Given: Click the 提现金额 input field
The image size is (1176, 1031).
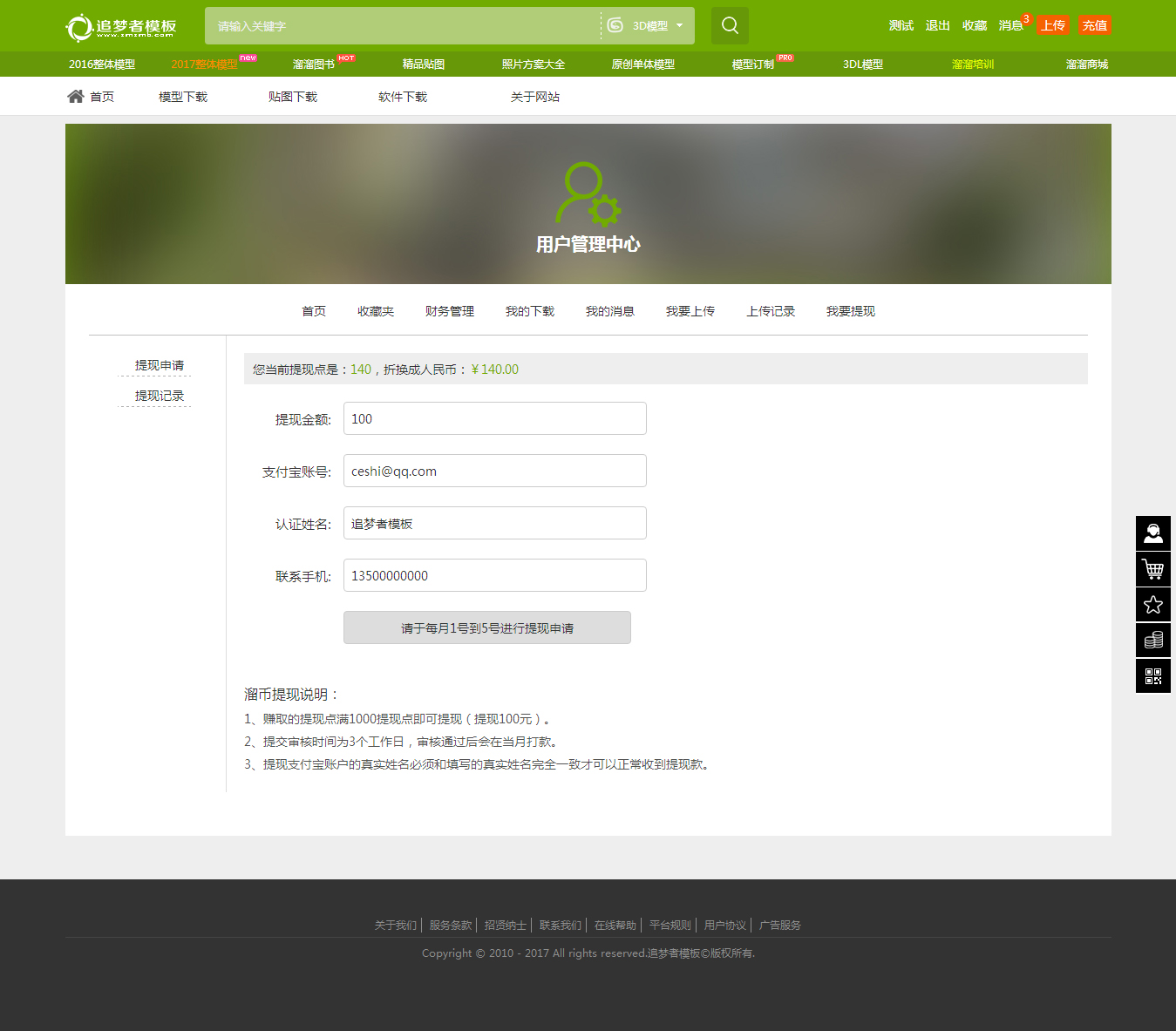Looking at the screenshot, I should (x=494, y=418).
